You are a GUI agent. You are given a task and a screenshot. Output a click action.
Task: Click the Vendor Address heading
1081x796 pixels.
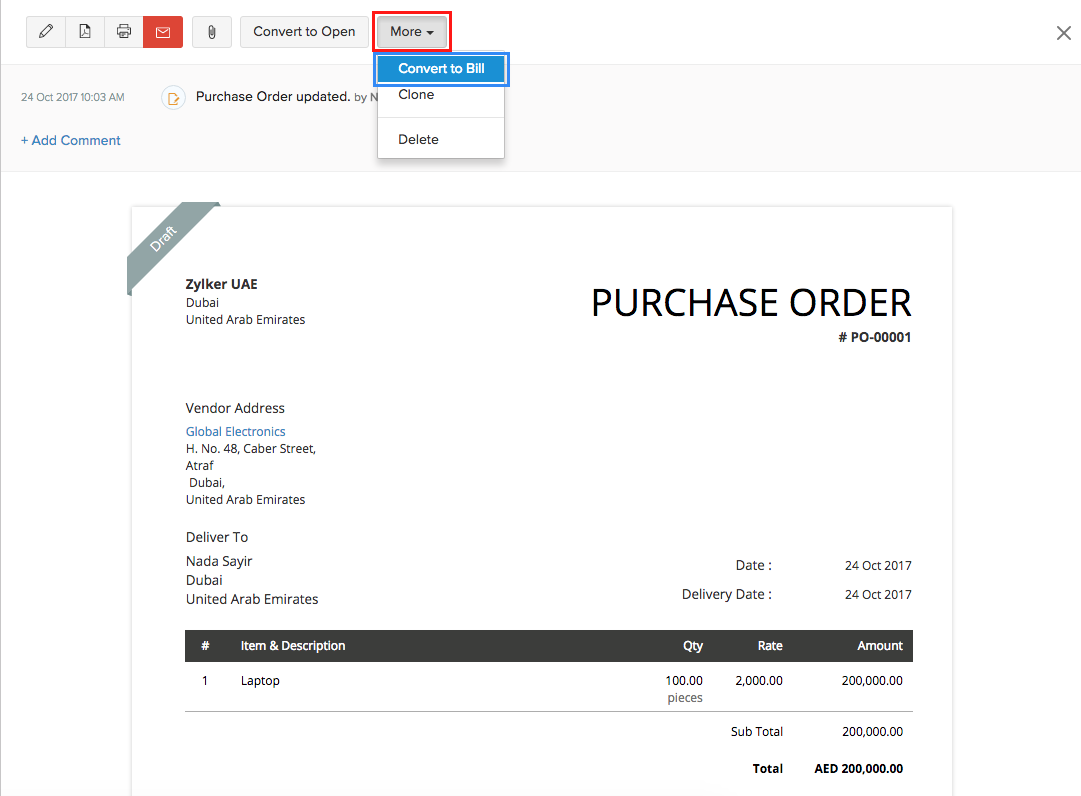(x=235, y=408)
